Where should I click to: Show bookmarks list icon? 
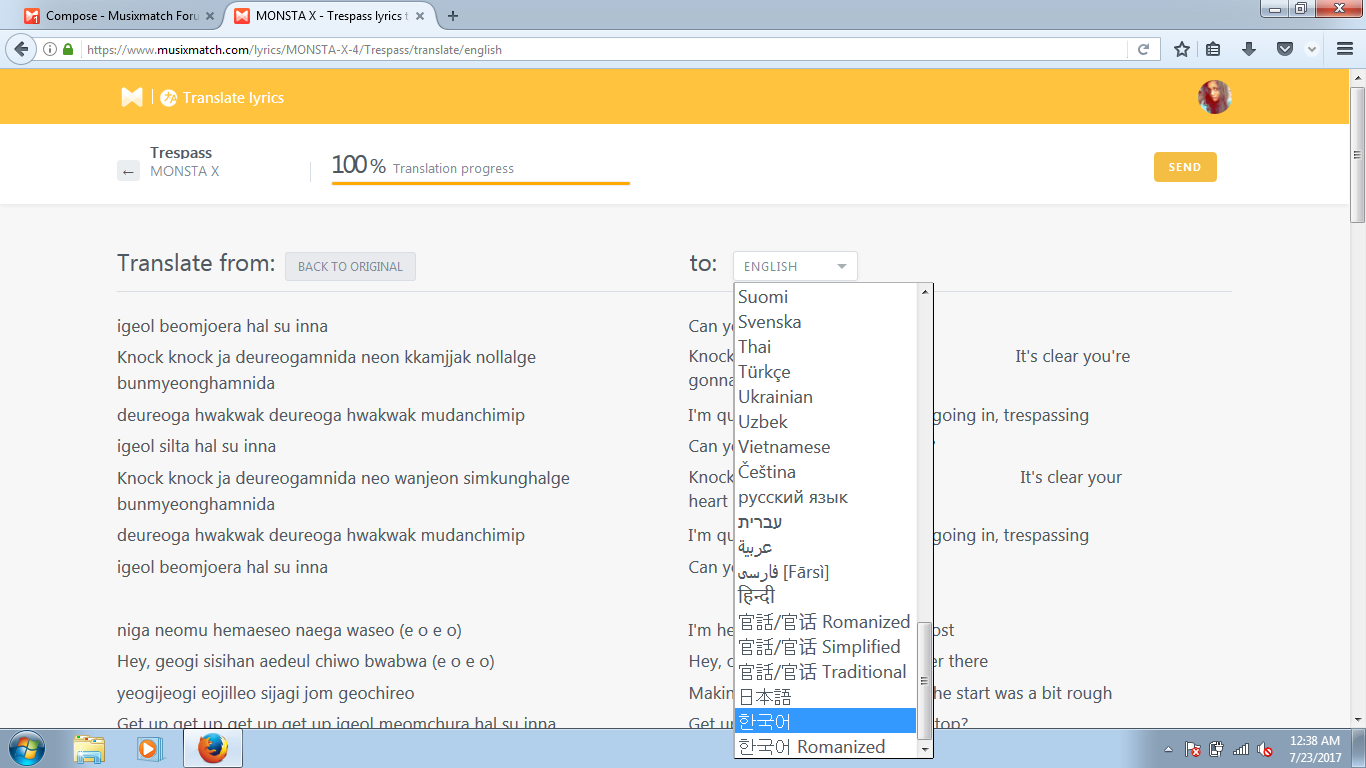coord(1213,49)
